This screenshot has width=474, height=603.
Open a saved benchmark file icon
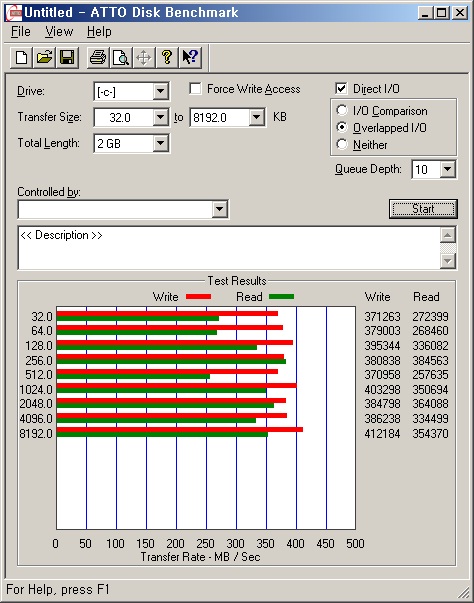pos(44,58)
